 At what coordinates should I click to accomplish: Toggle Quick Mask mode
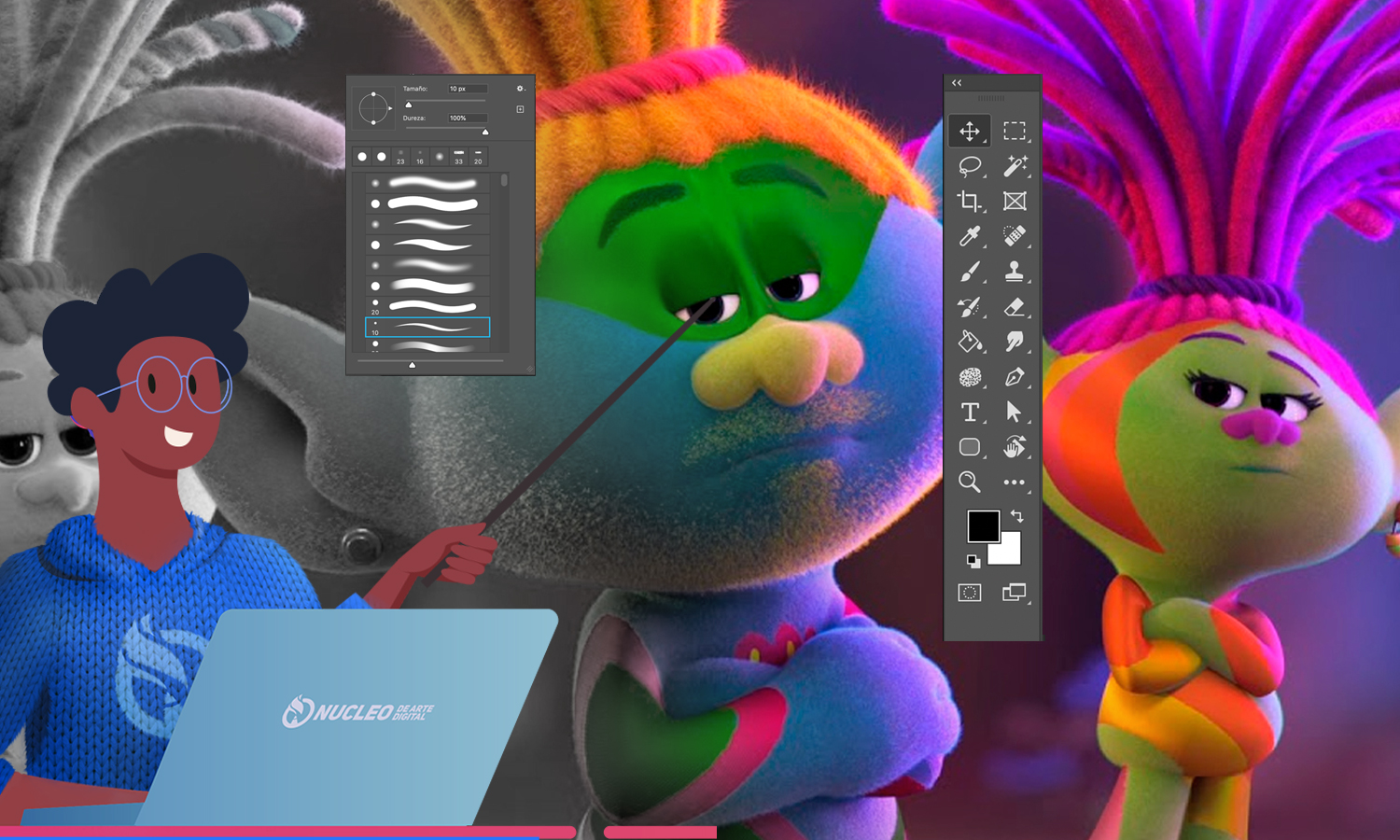(x=970, y=593)
